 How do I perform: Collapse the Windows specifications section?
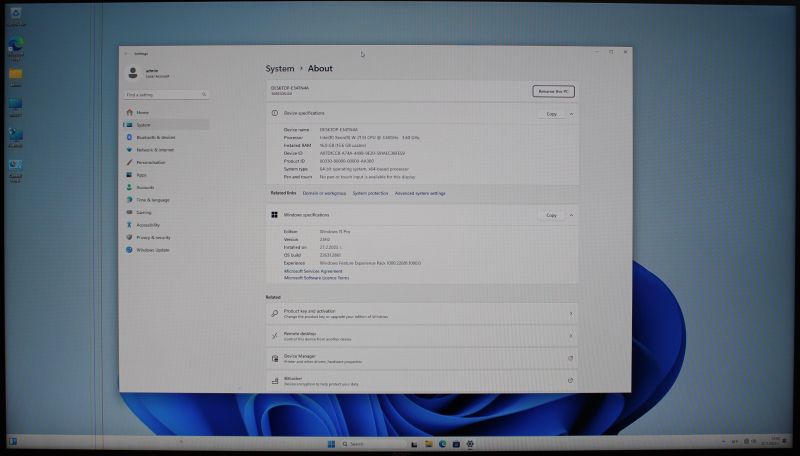coord(572,215)
